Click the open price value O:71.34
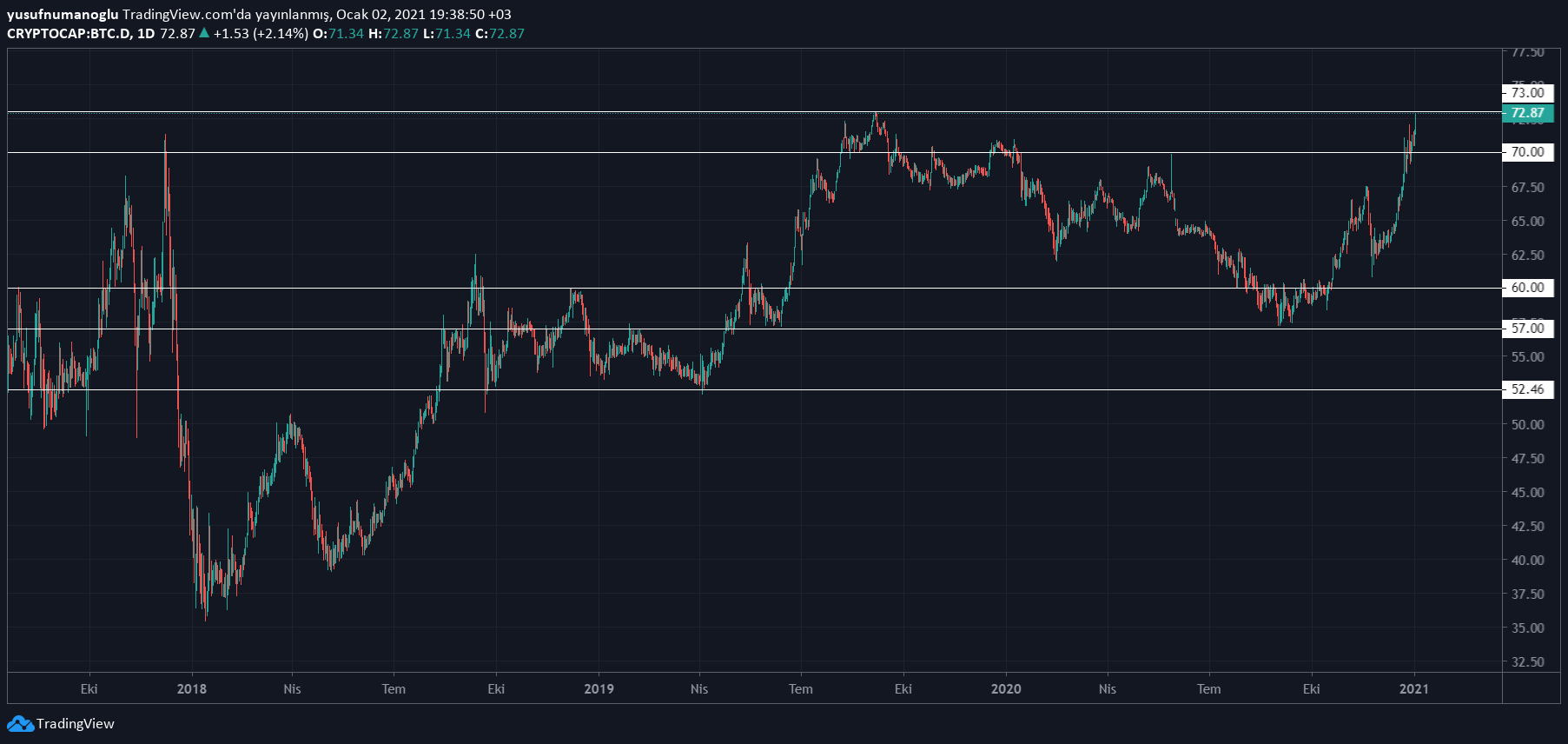 [338, 33]
